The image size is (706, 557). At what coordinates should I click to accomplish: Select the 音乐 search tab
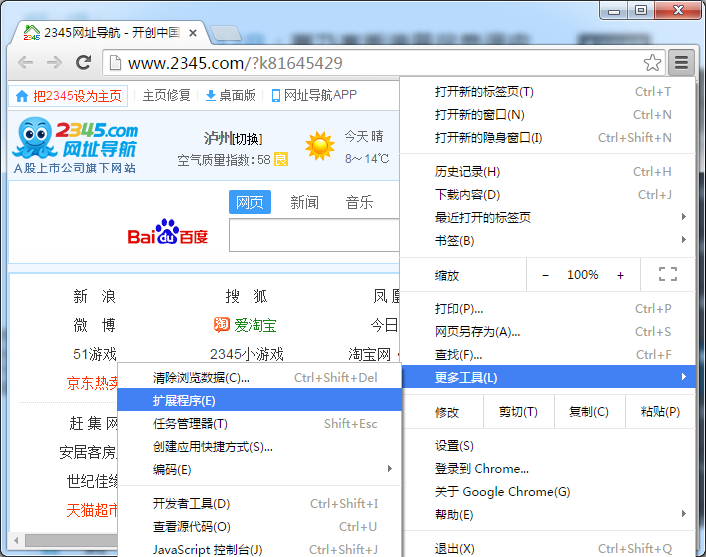[x=359, y=202]
